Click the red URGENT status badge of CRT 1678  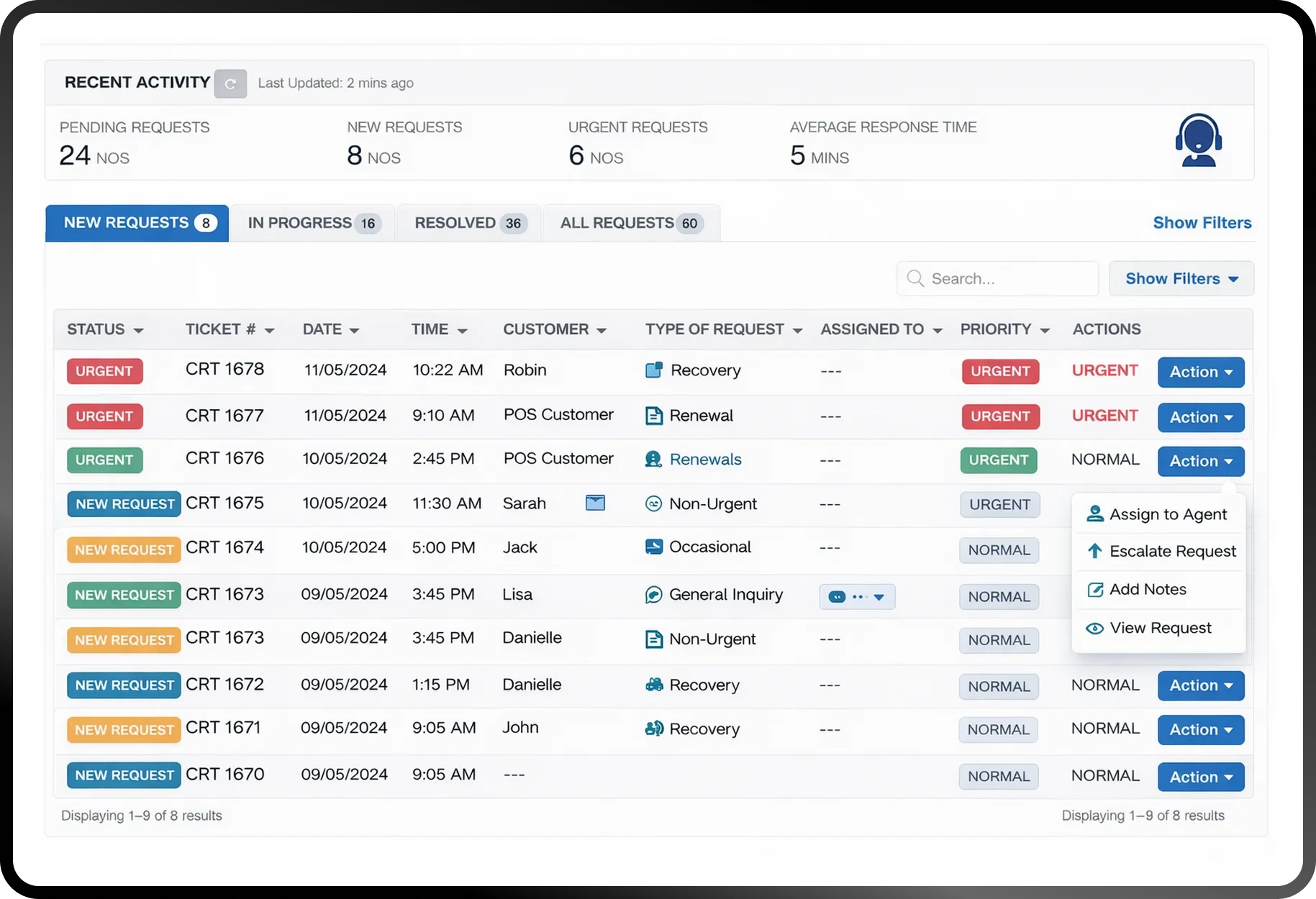pyautogui.click(x=105, y=371)
